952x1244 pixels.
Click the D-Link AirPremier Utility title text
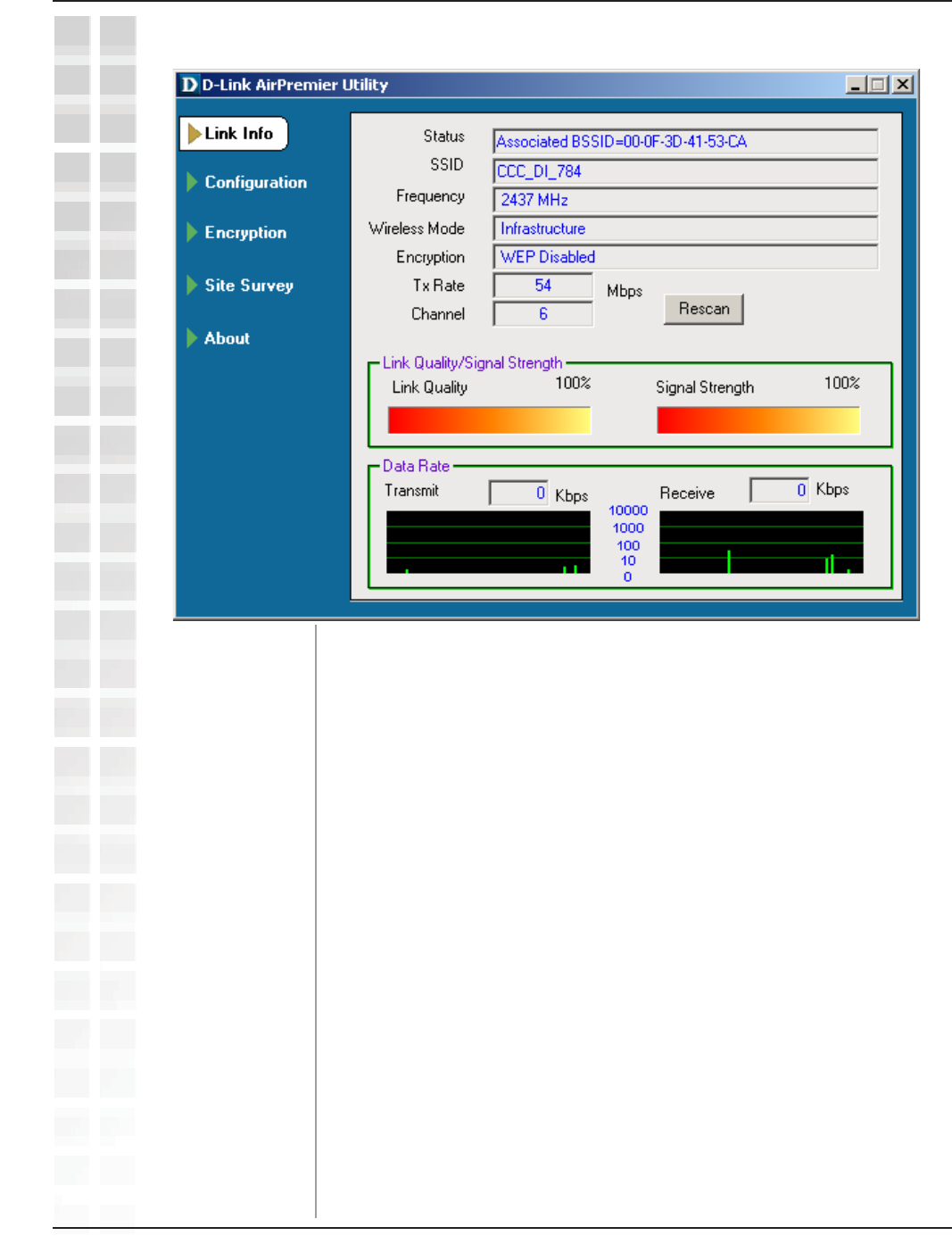point(295,85)
